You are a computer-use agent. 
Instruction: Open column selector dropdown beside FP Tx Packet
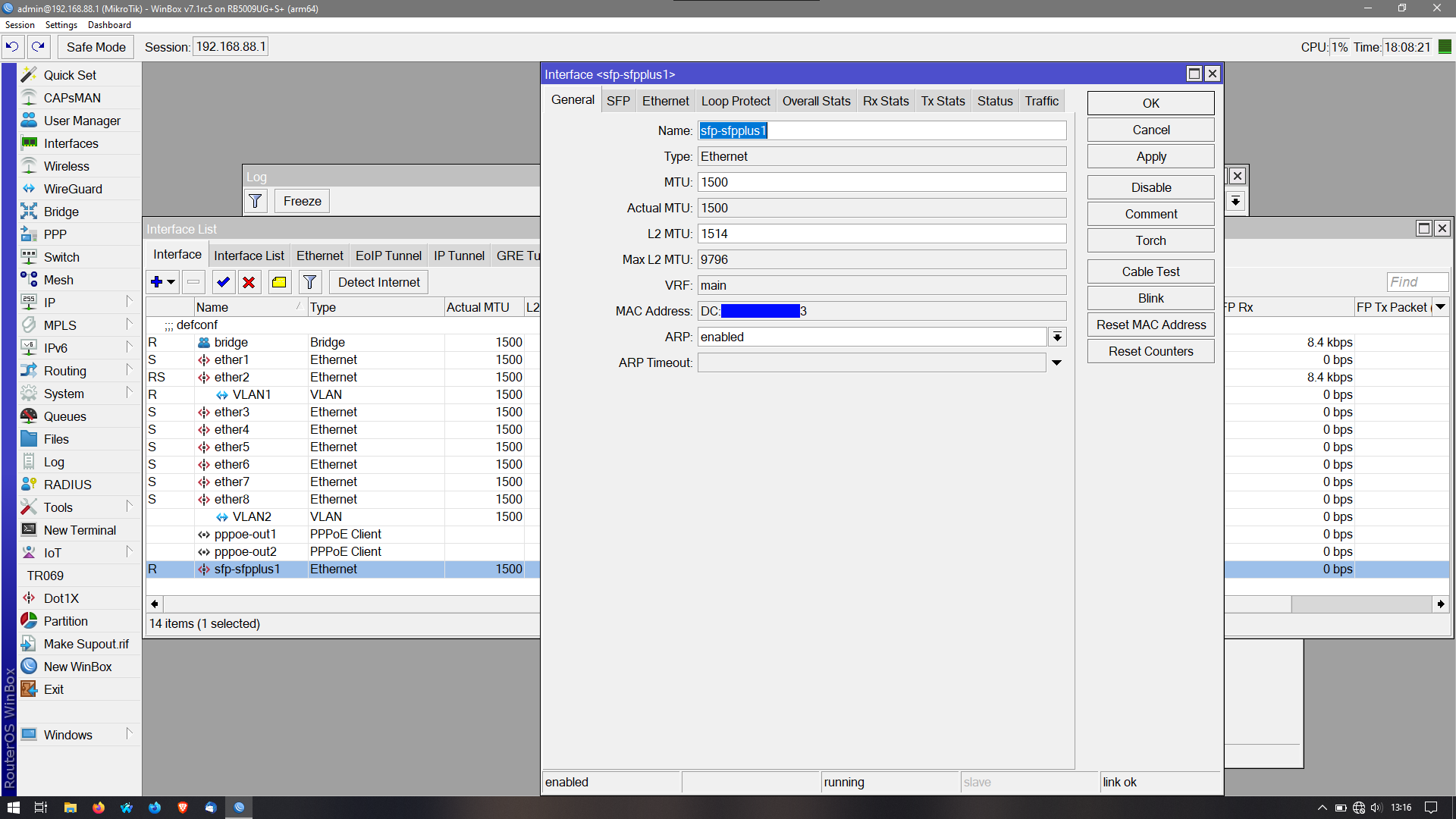(1440, 307)
